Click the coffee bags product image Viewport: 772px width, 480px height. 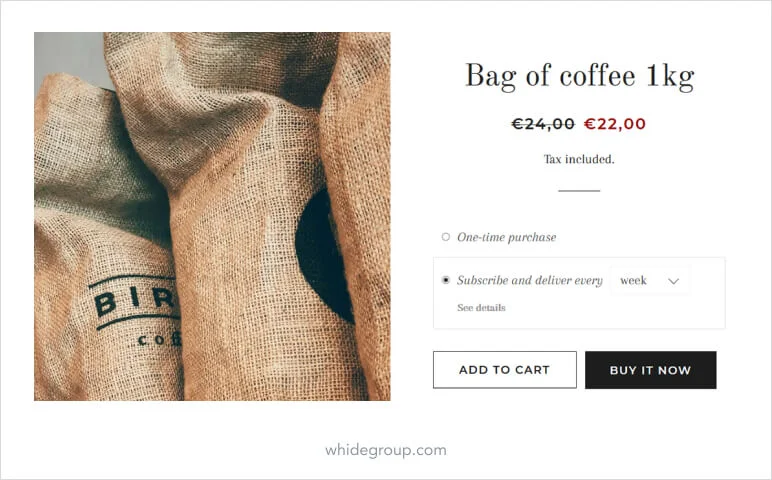pos(212,216)
